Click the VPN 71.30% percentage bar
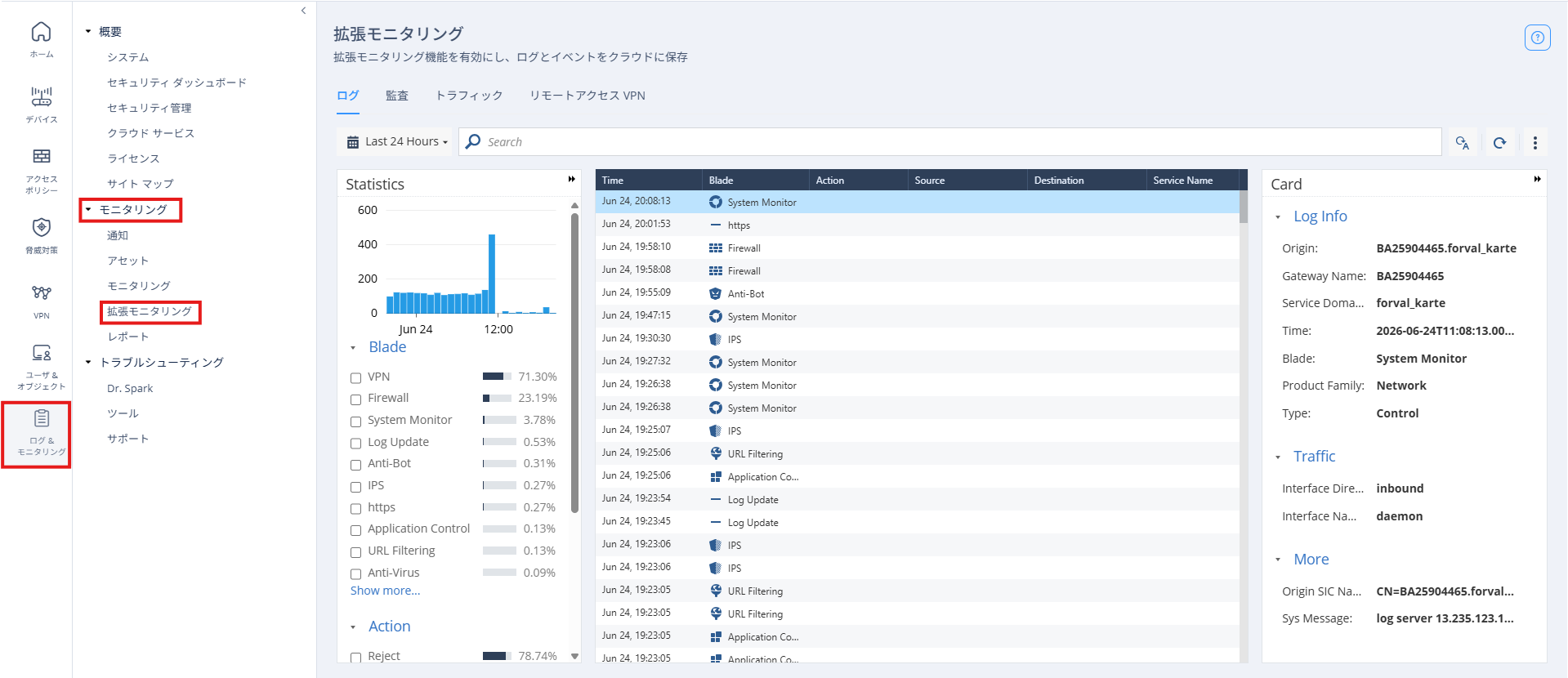The width and height of the screenshot is (1568, 678). pos(498,377)
